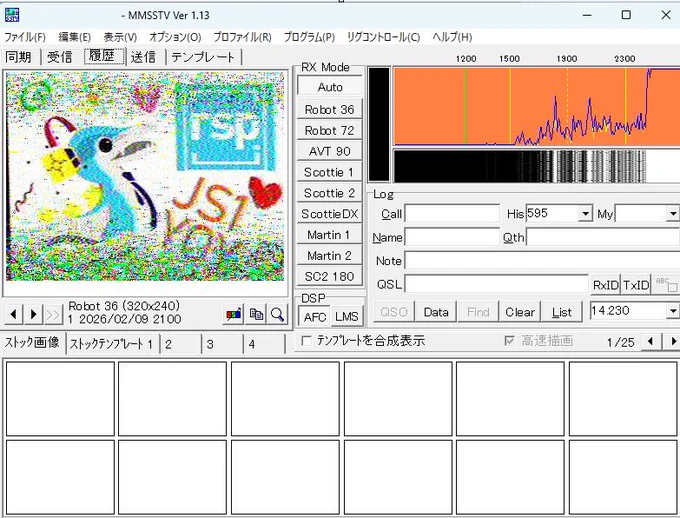Open the プログラム(P) menu
The width and height of the screenshot is (680, 518).
309,37
